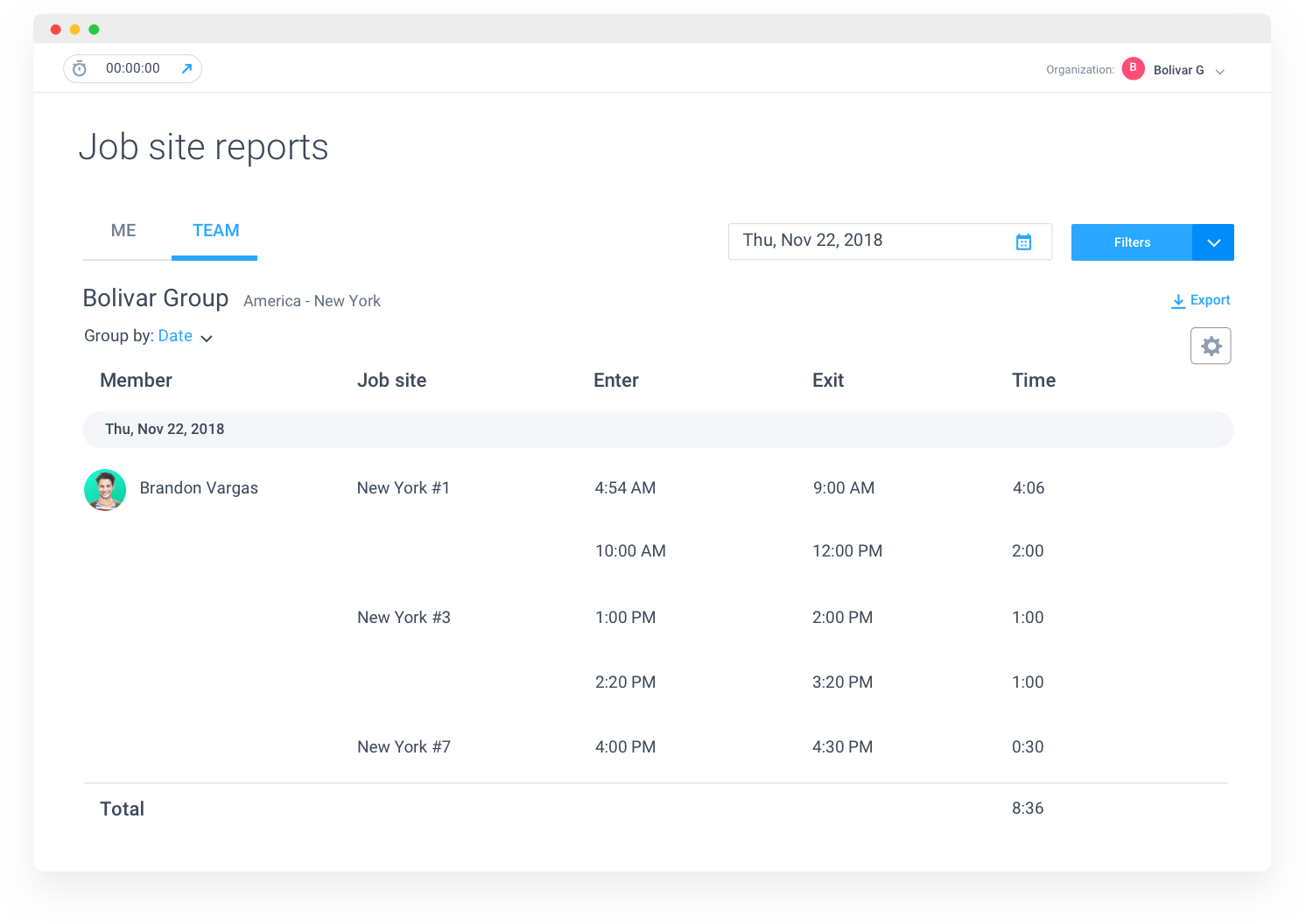
Task: Click the stopwatch icon in the timer widget
Action: (x=80, y=68)
